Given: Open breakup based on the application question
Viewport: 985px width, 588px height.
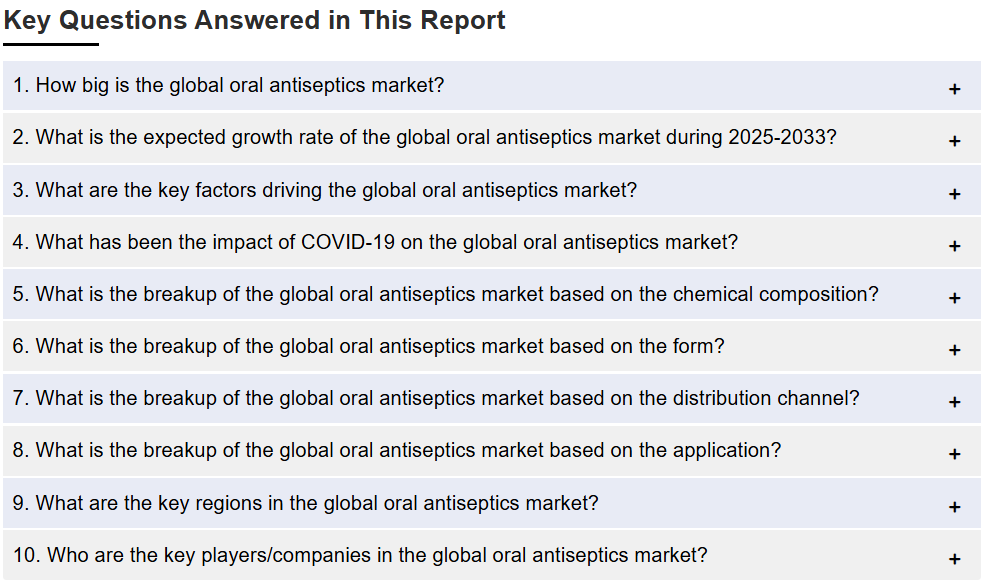Looking at the screenshot, I should [x=492, y=450].
